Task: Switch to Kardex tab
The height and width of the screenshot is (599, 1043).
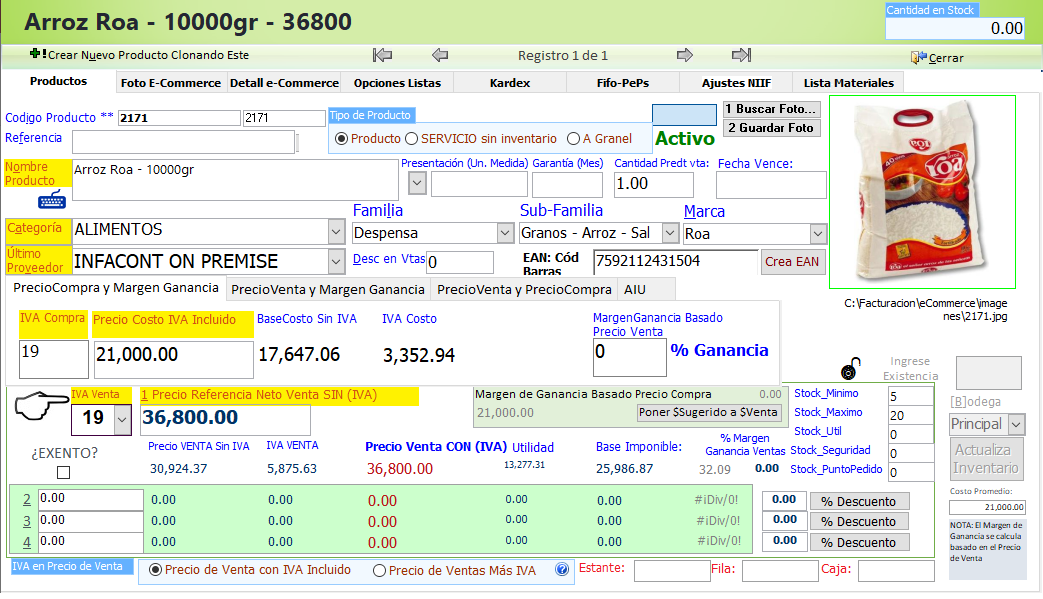Action: click(x=510, y=83)
